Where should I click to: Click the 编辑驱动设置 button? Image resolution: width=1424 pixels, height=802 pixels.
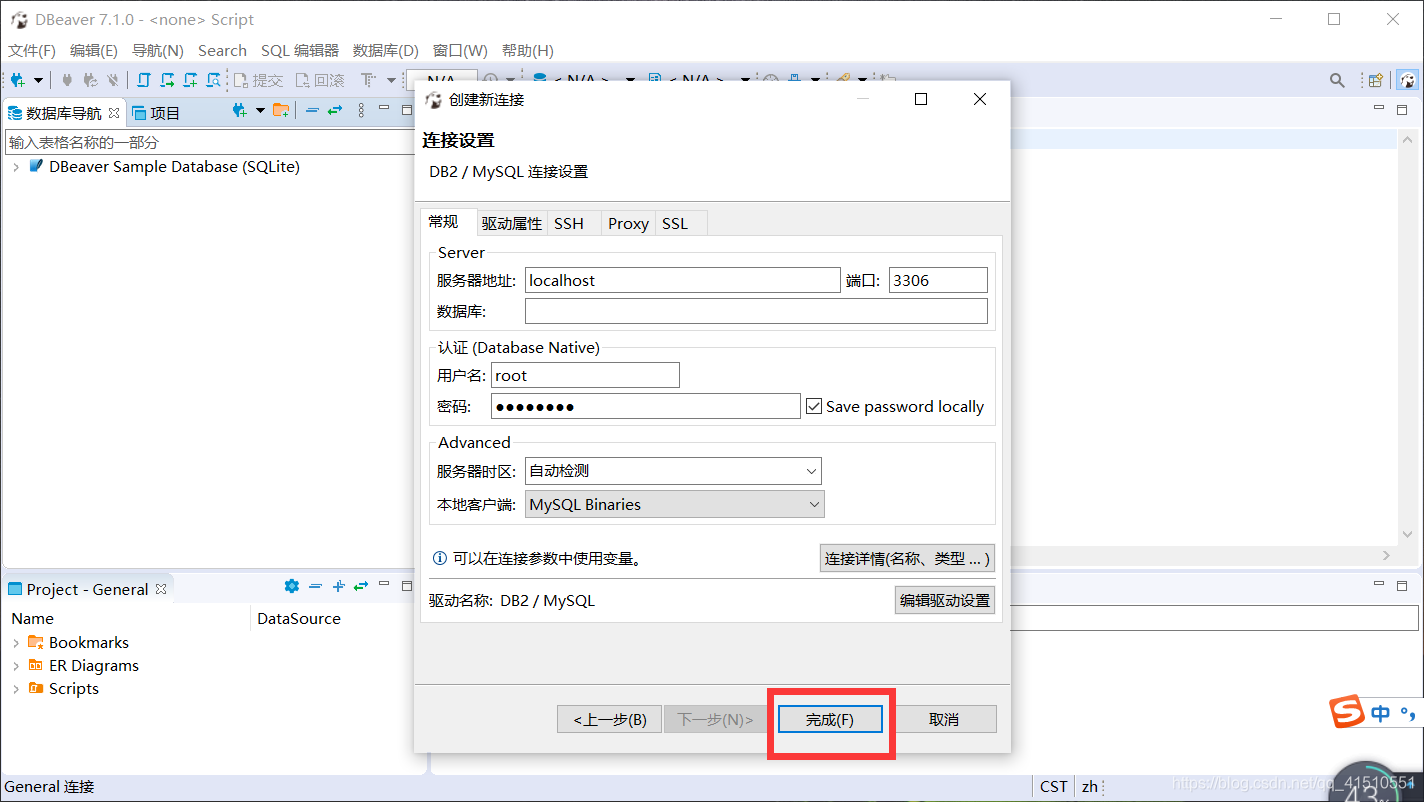coord(944,599)
